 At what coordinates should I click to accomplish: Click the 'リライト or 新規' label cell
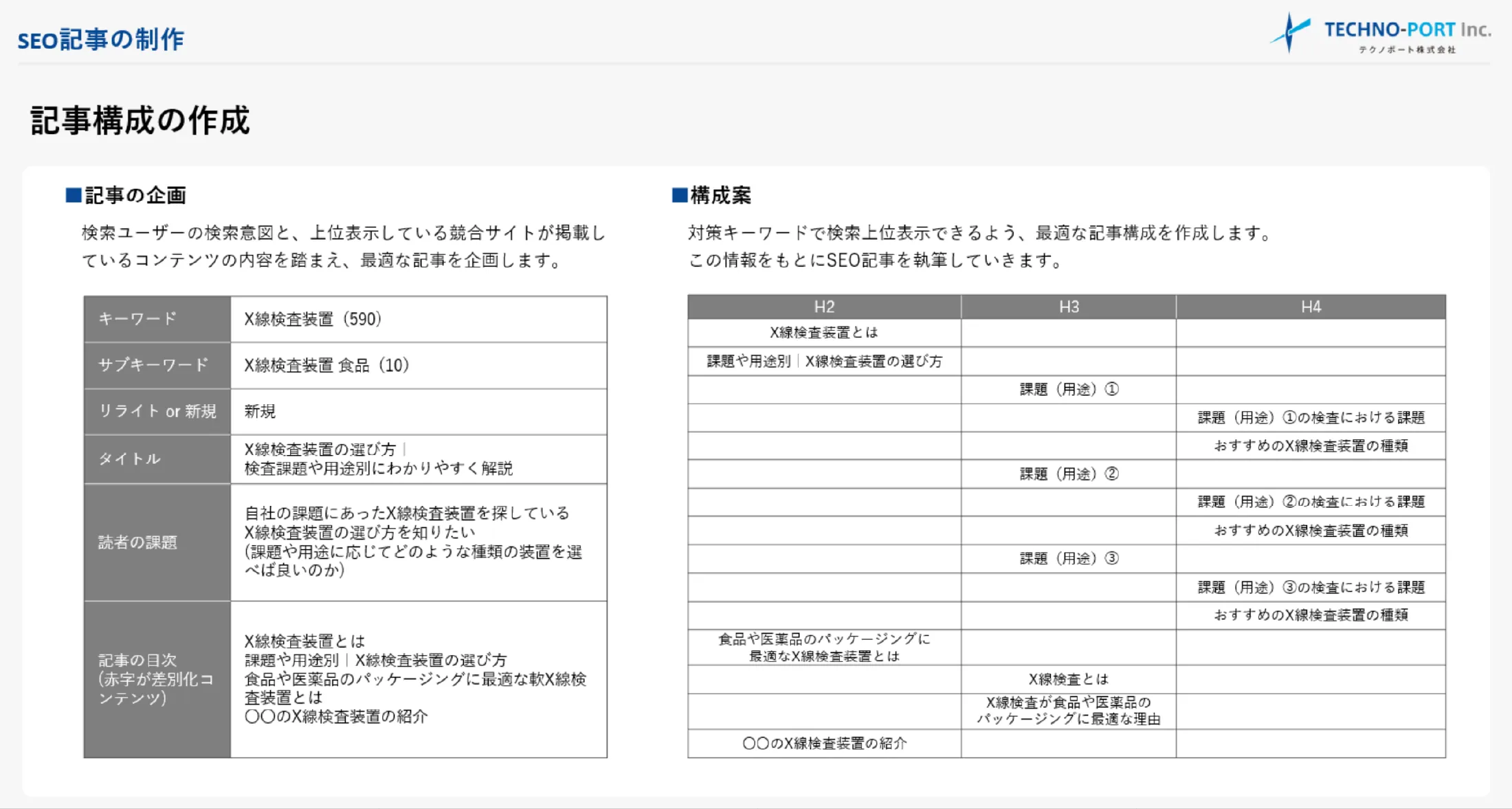click(157, 411)
